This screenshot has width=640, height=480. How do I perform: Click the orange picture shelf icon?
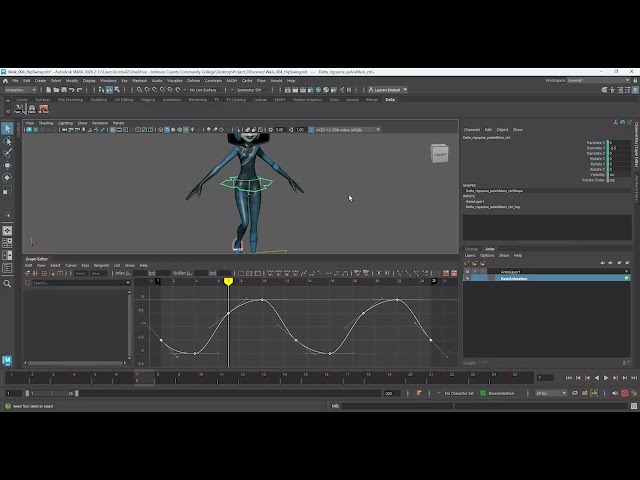[44, 109]
